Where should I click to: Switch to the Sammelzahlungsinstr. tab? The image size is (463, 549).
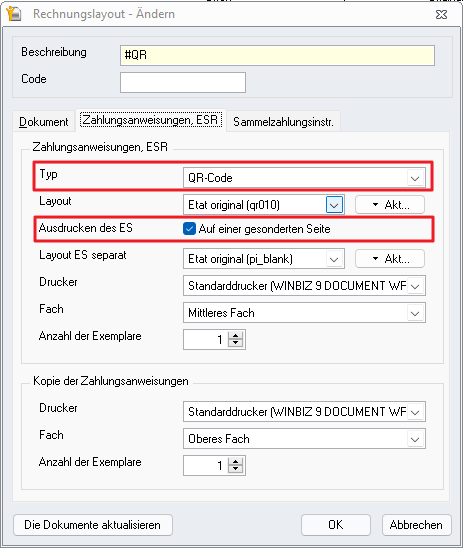point(283,121)
